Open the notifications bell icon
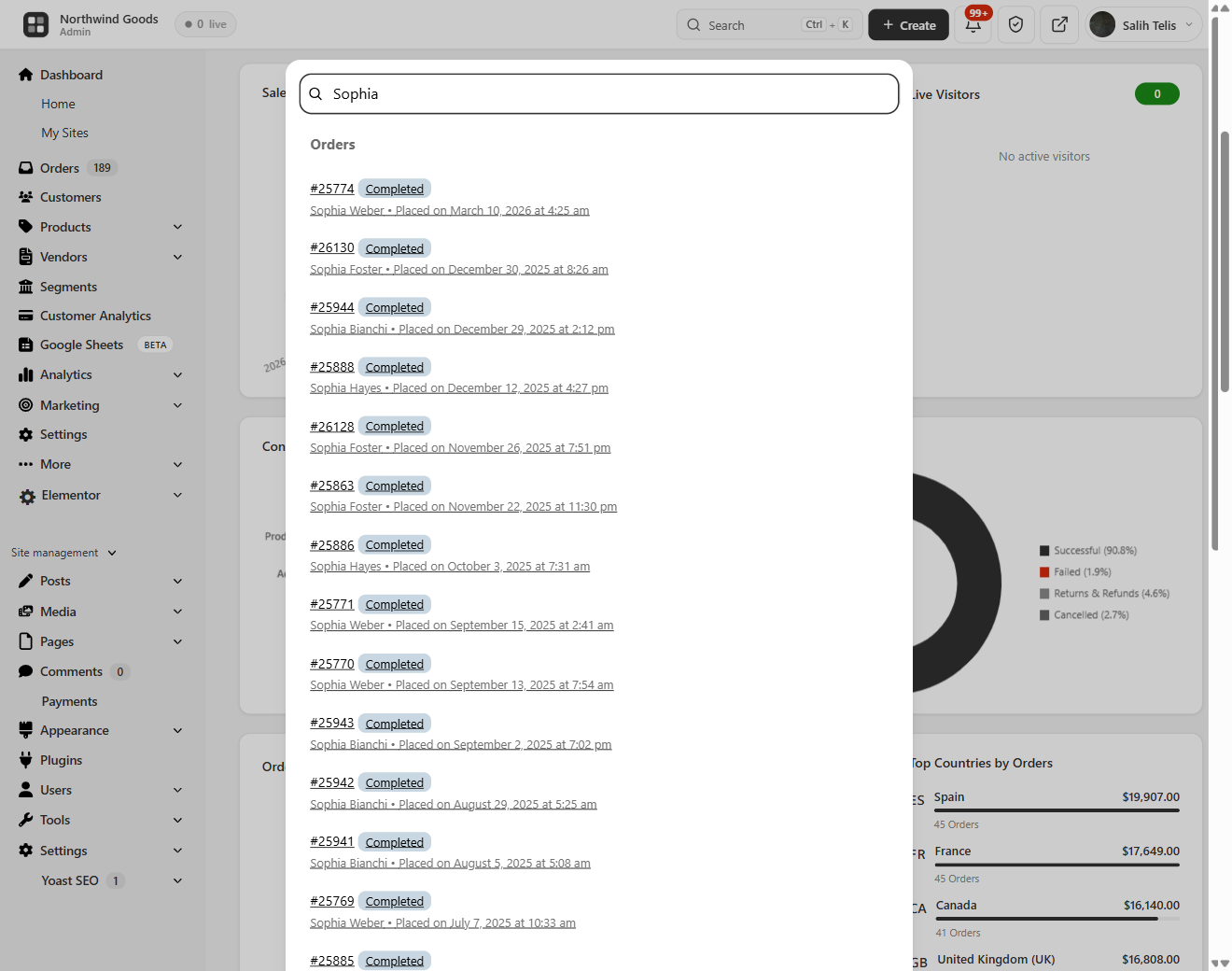This screenshot has height=971, width=1232. (973, 25)
